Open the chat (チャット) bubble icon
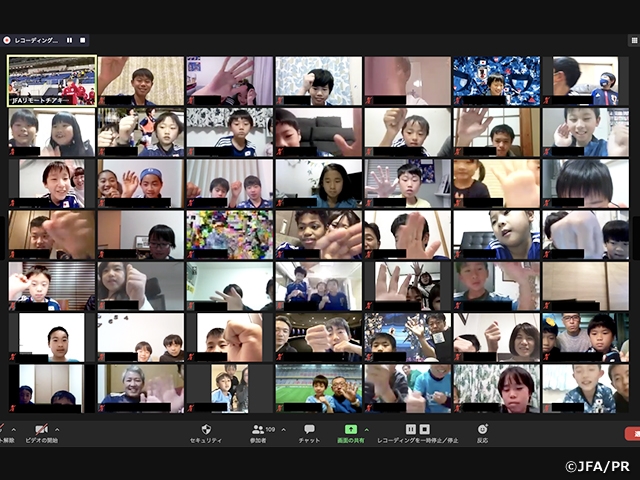Viewport: 640px width, 480px height. pos(308,429)
